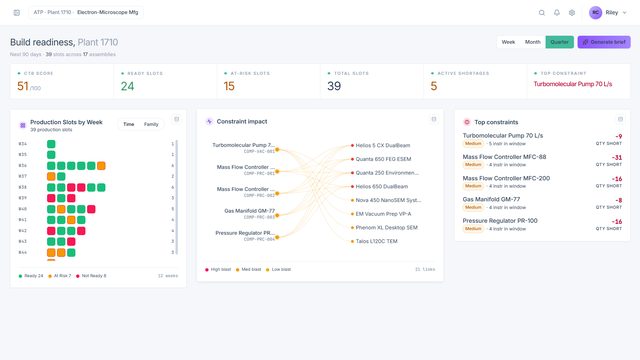Click the -31 qty short value
Screen dimensions: 640x360
point(617,158)
